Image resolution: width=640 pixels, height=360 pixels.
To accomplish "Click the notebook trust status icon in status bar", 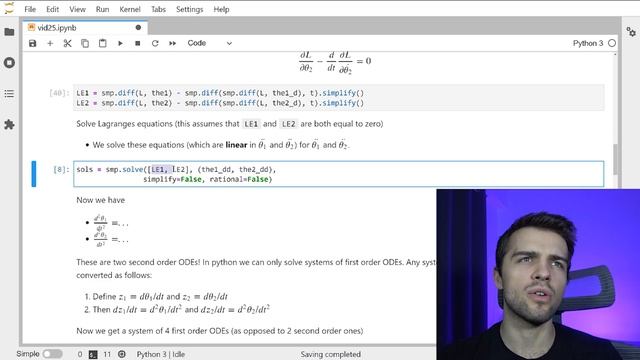I will (122, 354).
